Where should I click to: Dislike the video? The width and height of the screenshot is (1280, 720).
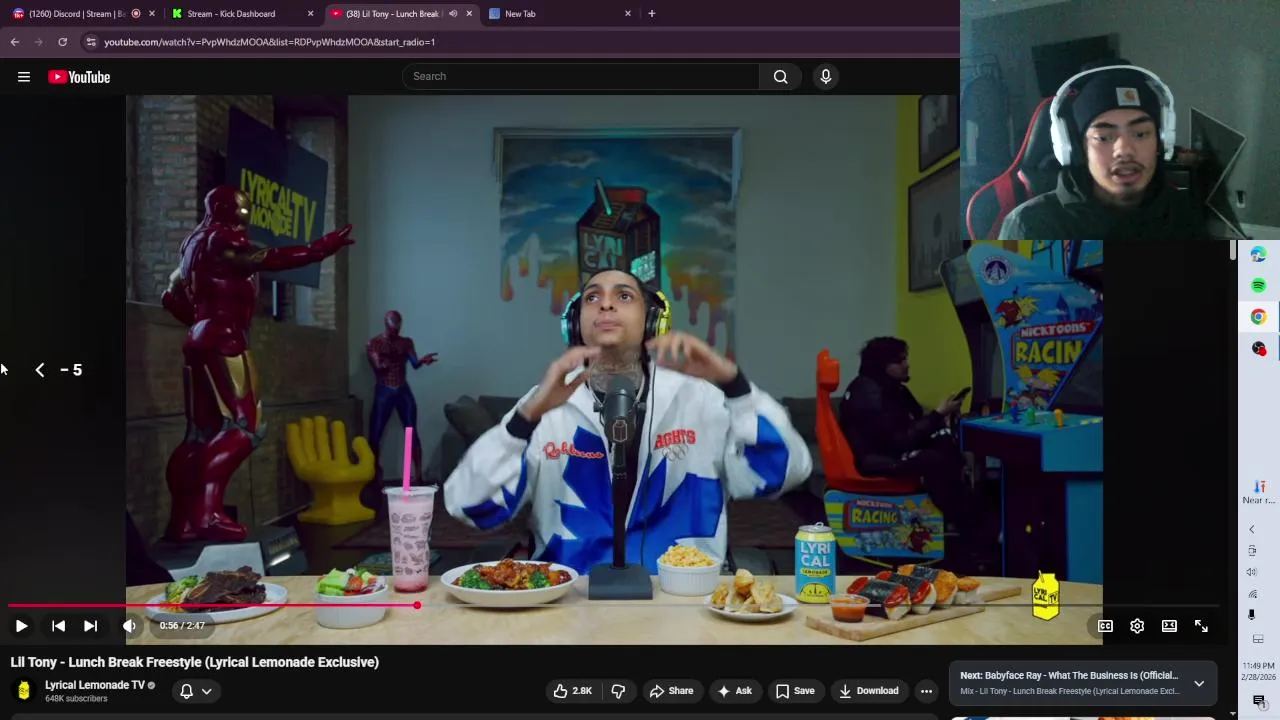[x=618, y=691]
